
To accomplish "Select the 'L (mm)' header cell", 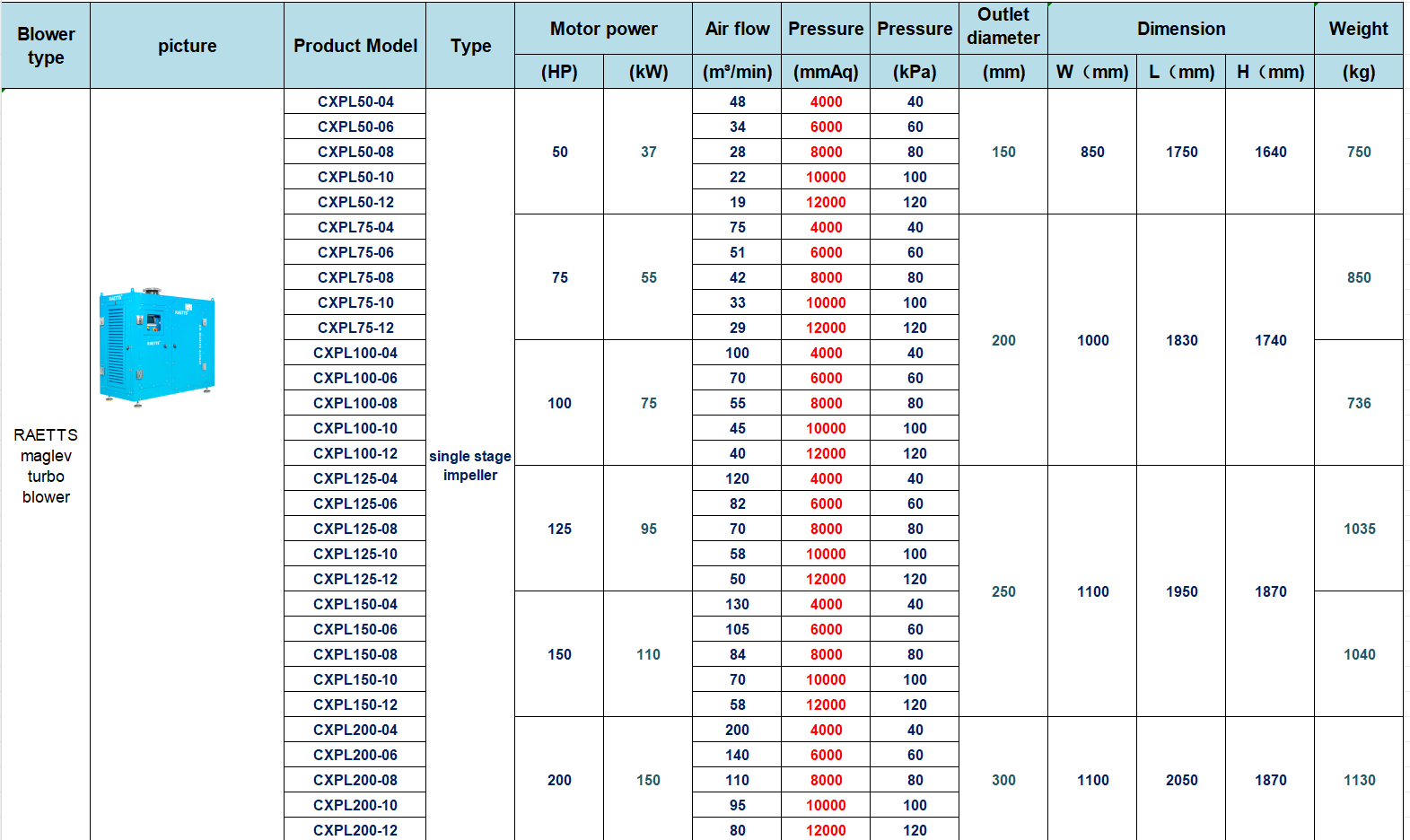I will tap(1181, 72).
